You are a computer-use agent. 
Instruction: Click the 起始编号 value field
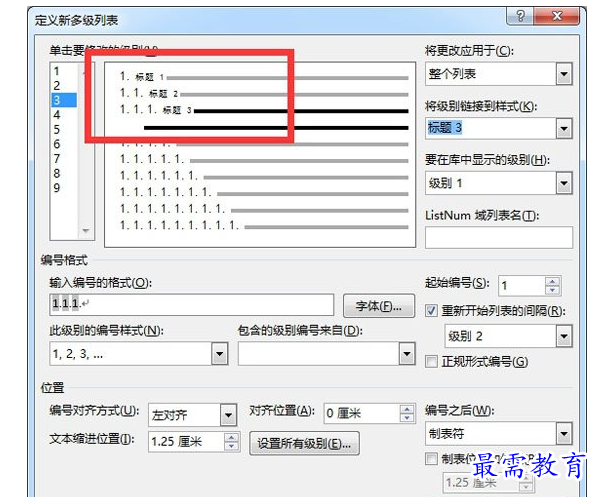(x=522, y=286)
